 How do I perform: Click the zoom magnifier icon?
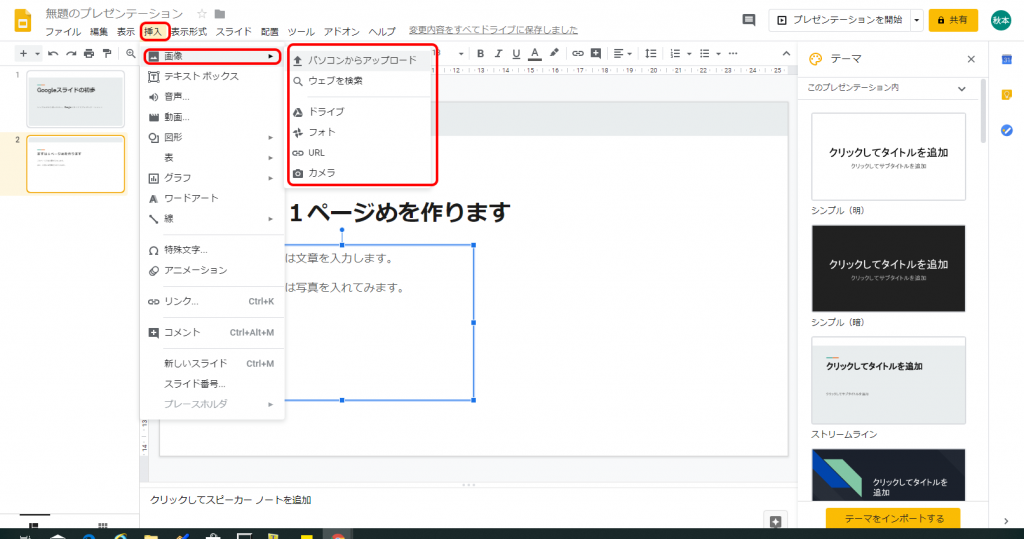tap(131, 54)
